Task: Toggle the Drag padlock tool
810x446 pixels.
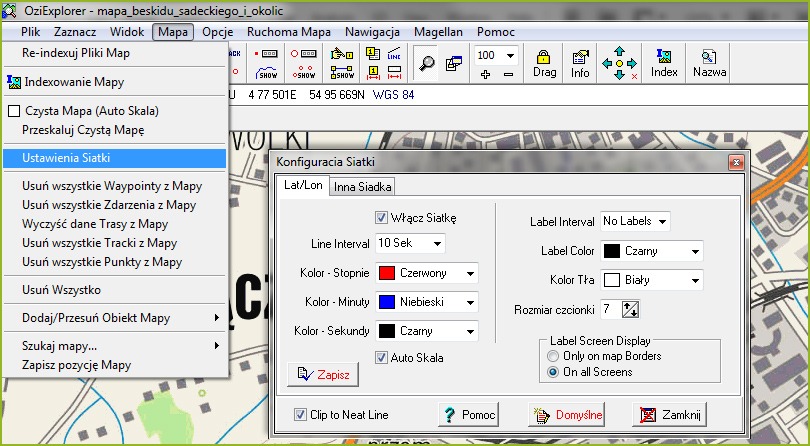Action: click(544, 63)
